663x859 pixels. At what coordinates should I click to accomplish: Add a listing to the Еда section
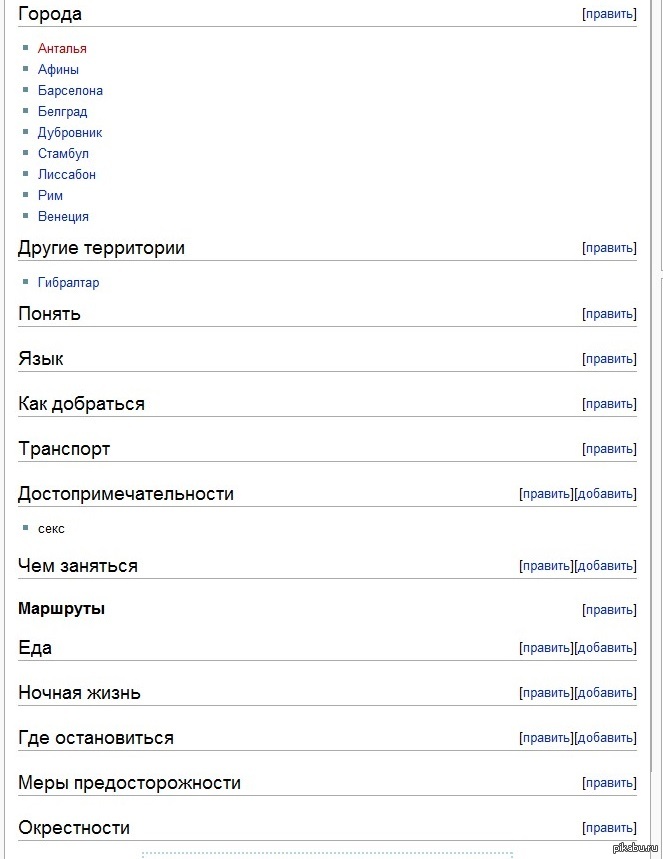tap(606, 648)
